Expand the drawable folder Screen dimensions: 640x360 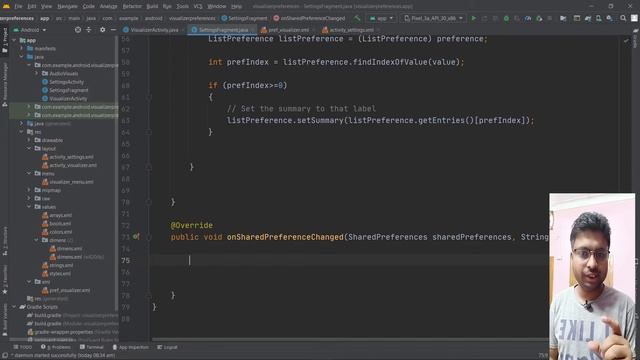tap(29, 140)
